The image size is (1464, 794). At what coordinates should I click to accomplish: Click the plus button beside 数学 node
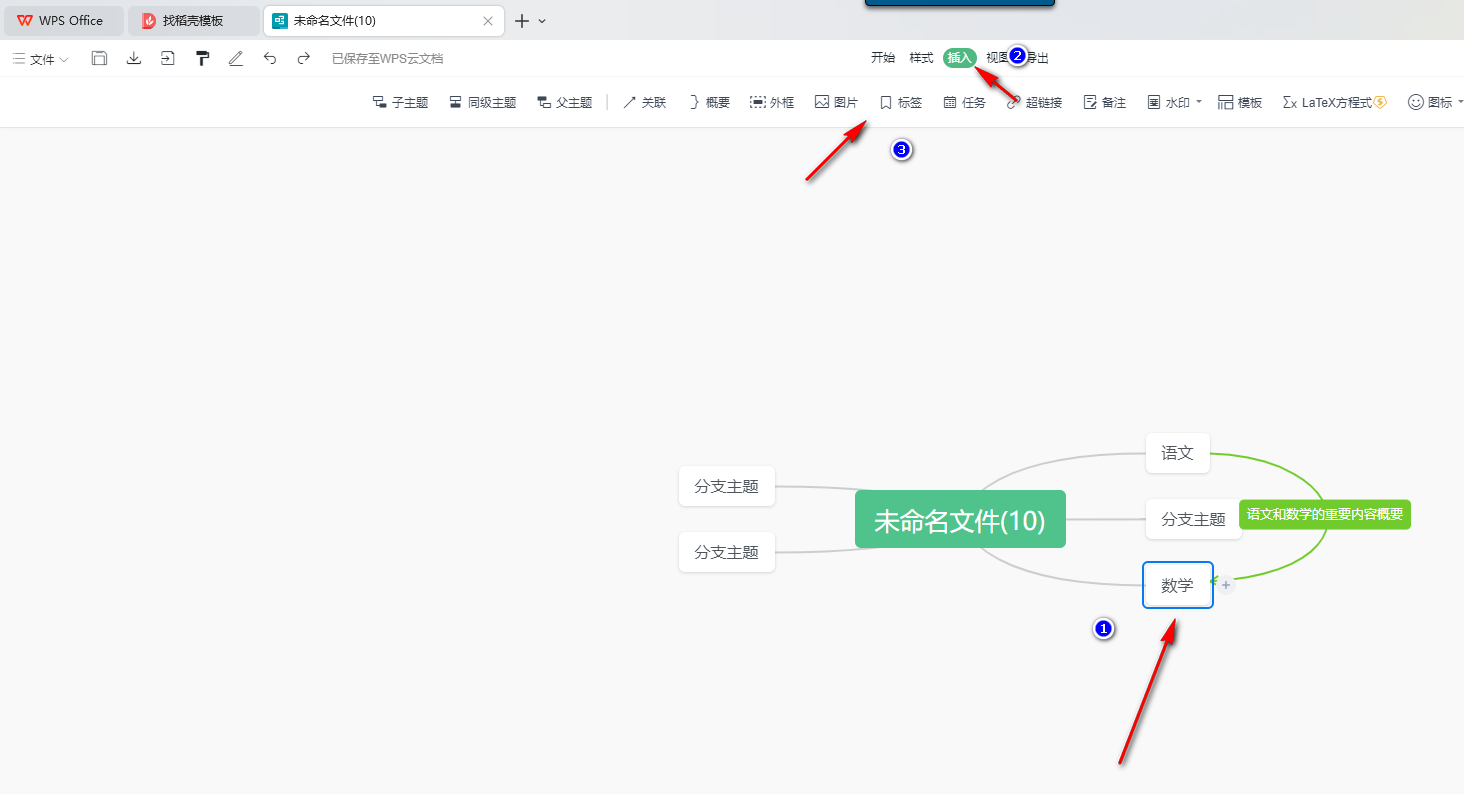[1226, 585]
